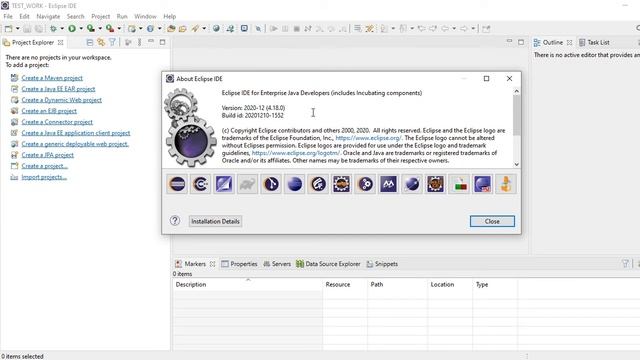Click Create a Maven project link
This screenshot has width=640, height=360.
pos(52,78)
